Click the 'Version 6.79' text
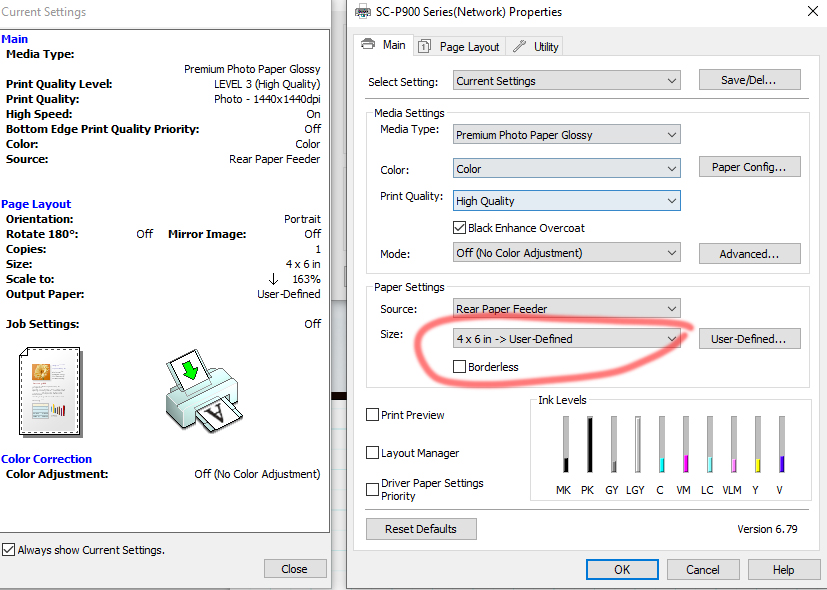The height and width of the screenshot is (590, 827). click(x=767, y=529)
